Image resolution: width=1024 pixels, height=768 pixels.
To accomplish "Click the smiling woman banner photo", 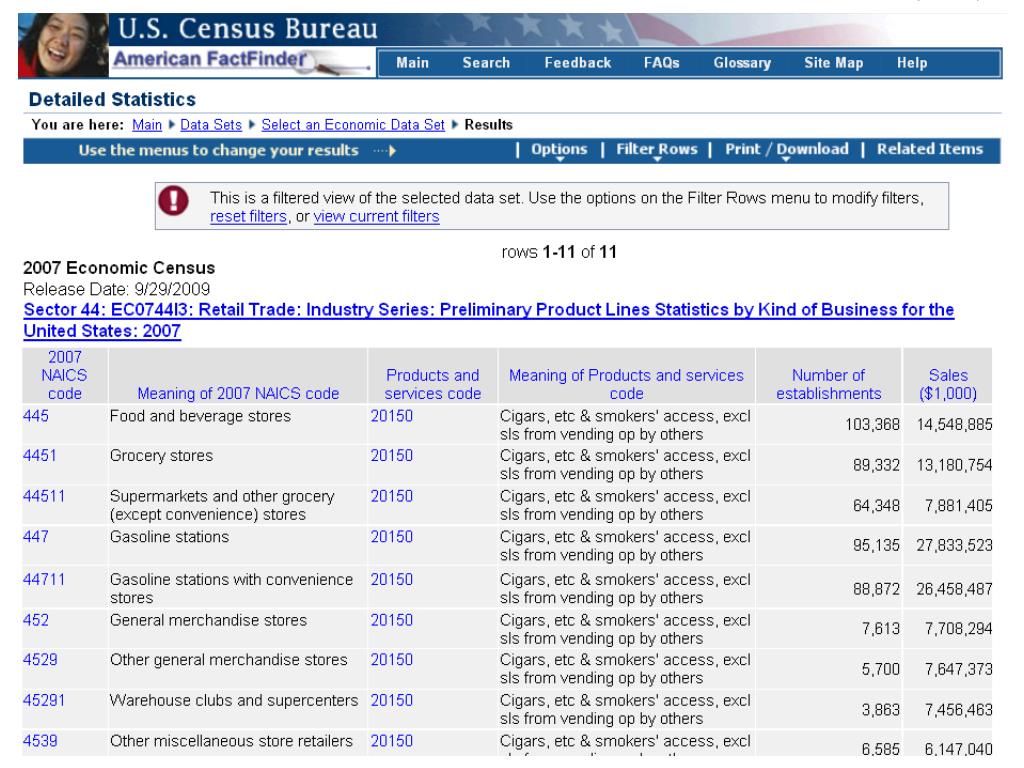I will (63, 45).
